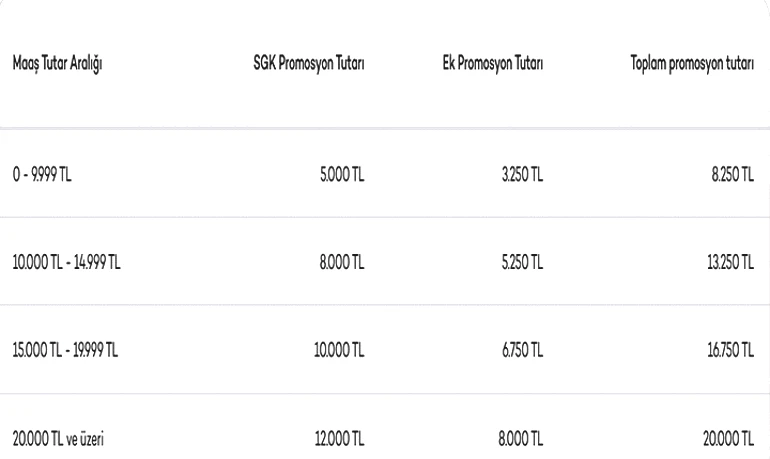
Task: Click the Maaş Tutar Aralığı column header
Action: point(59,67)
